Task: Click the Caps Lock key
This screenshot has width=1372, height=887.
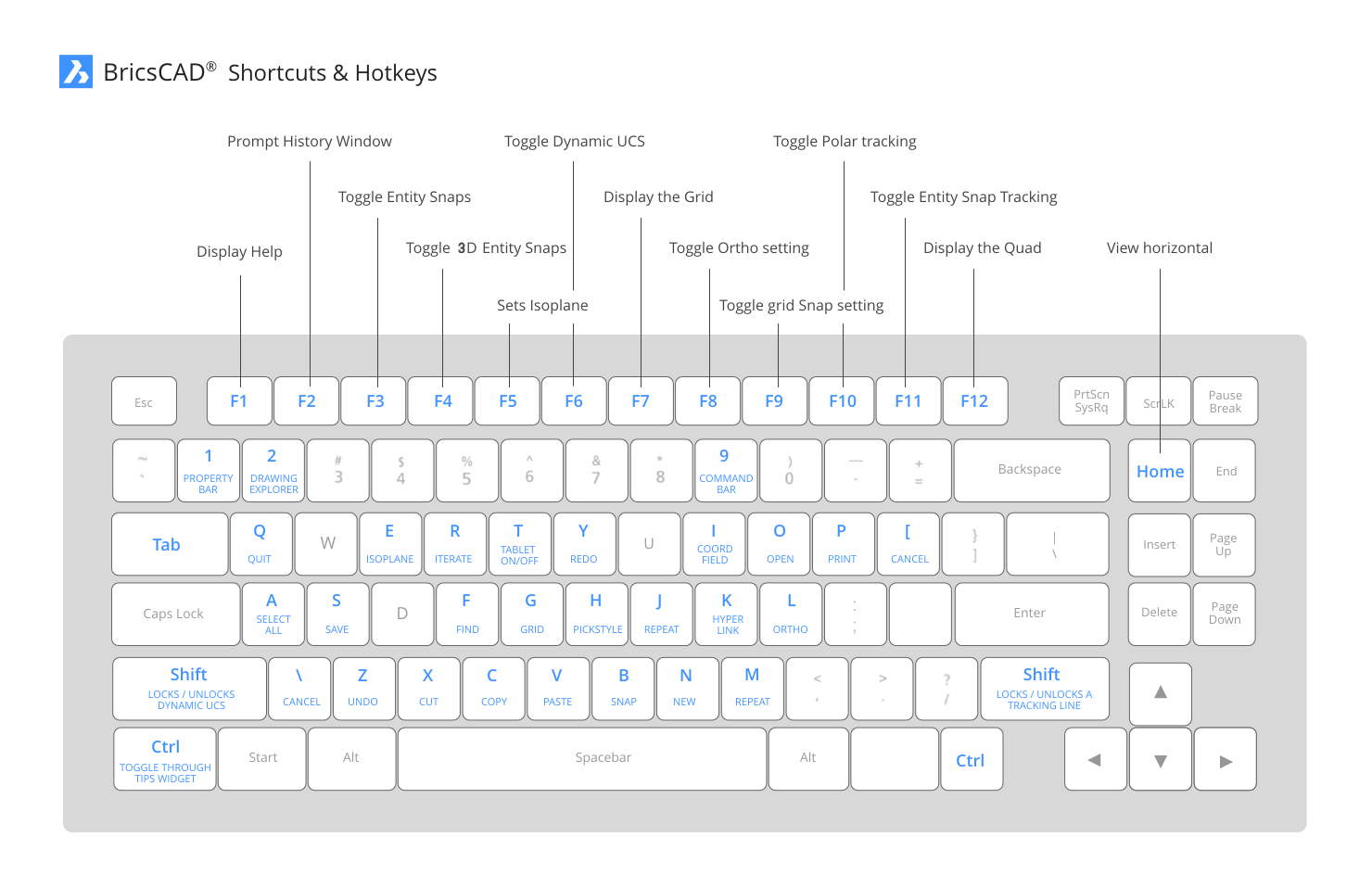Action: coord(175,614)
